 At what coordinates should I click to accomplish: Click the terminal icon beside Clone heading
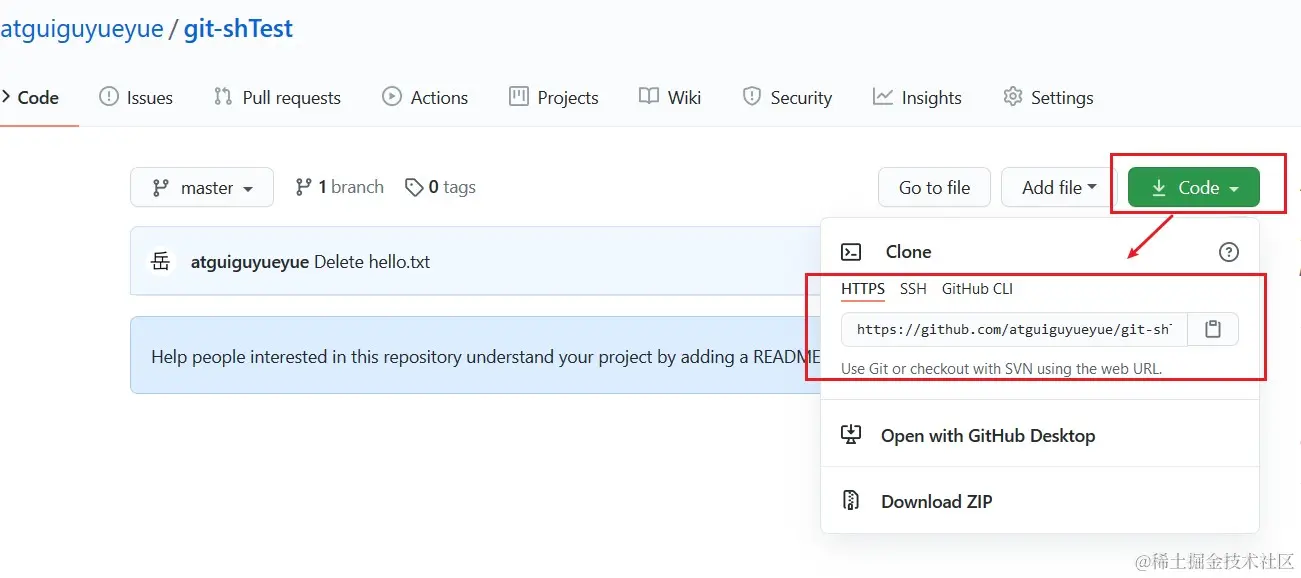(x=851, y=252)
